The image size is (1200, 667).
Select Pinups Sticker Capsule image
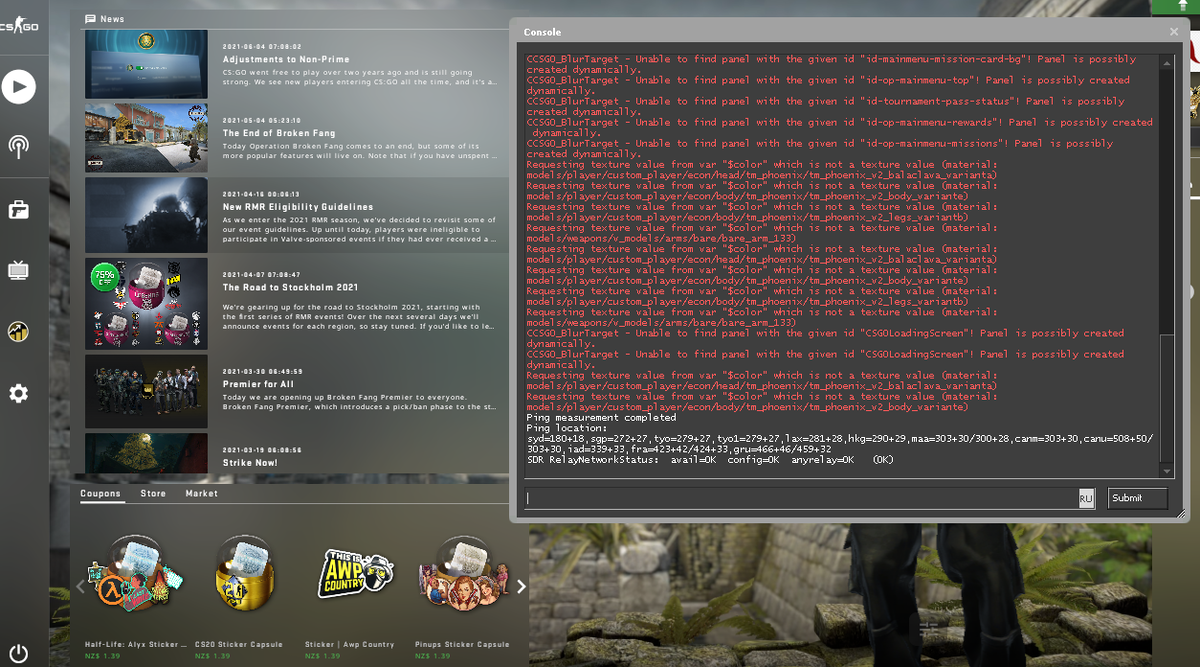[x=462, y=573]
